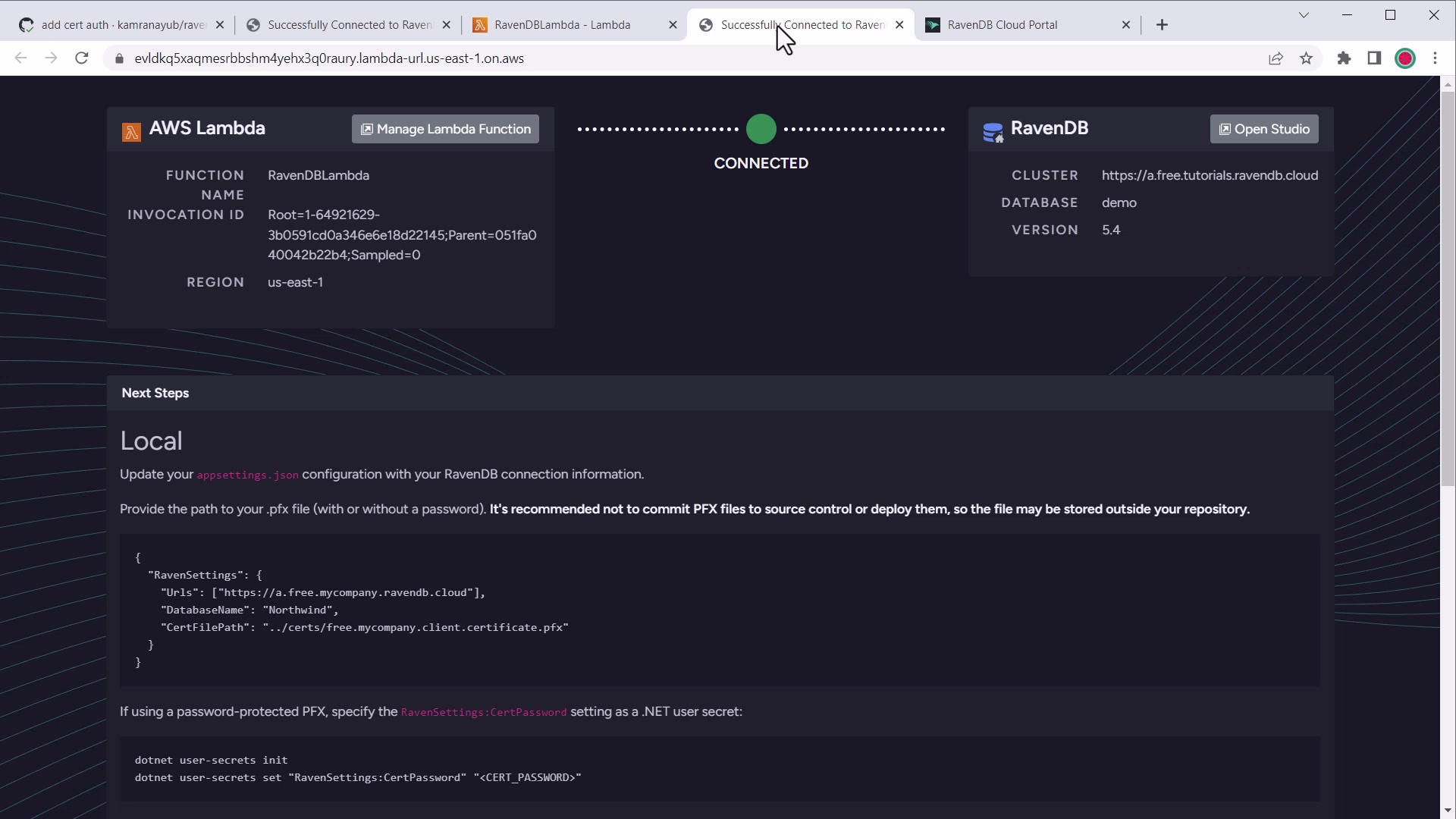Open the Chrome profile avatar
This screenshot has height=819, width=1456.
point(1405,58)
